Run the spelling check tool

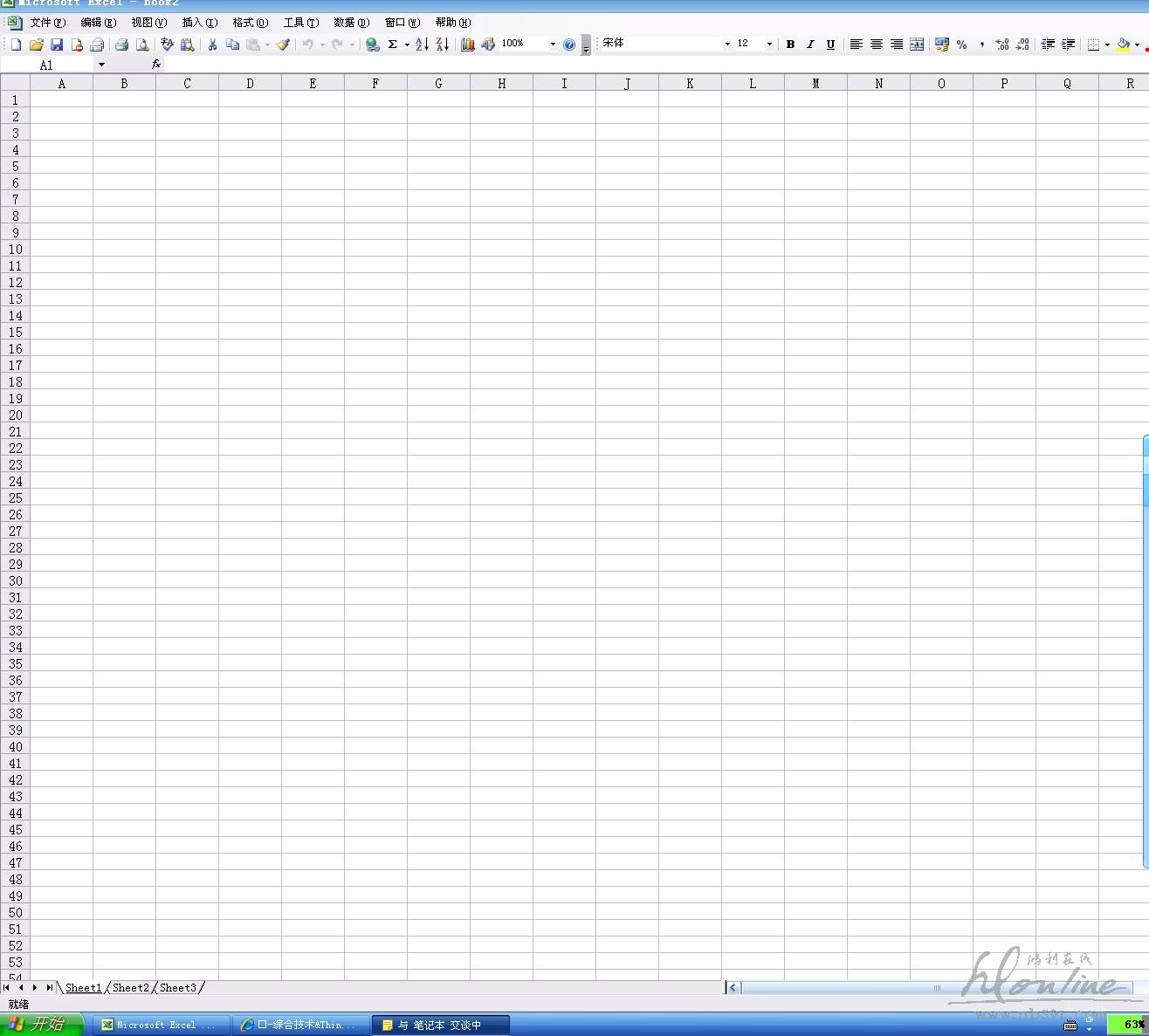167,45
